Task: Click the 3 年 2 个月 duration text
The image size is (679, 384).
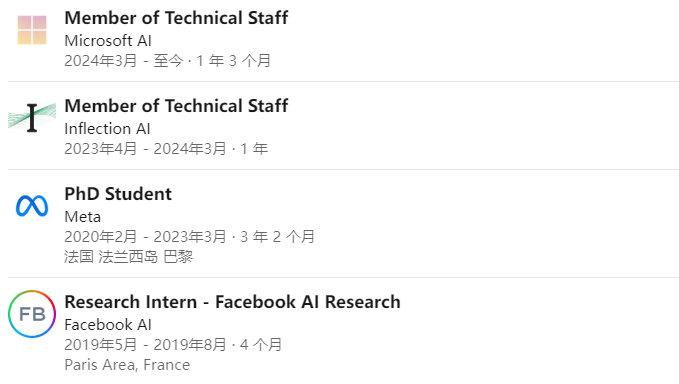Action: point(278,237)
